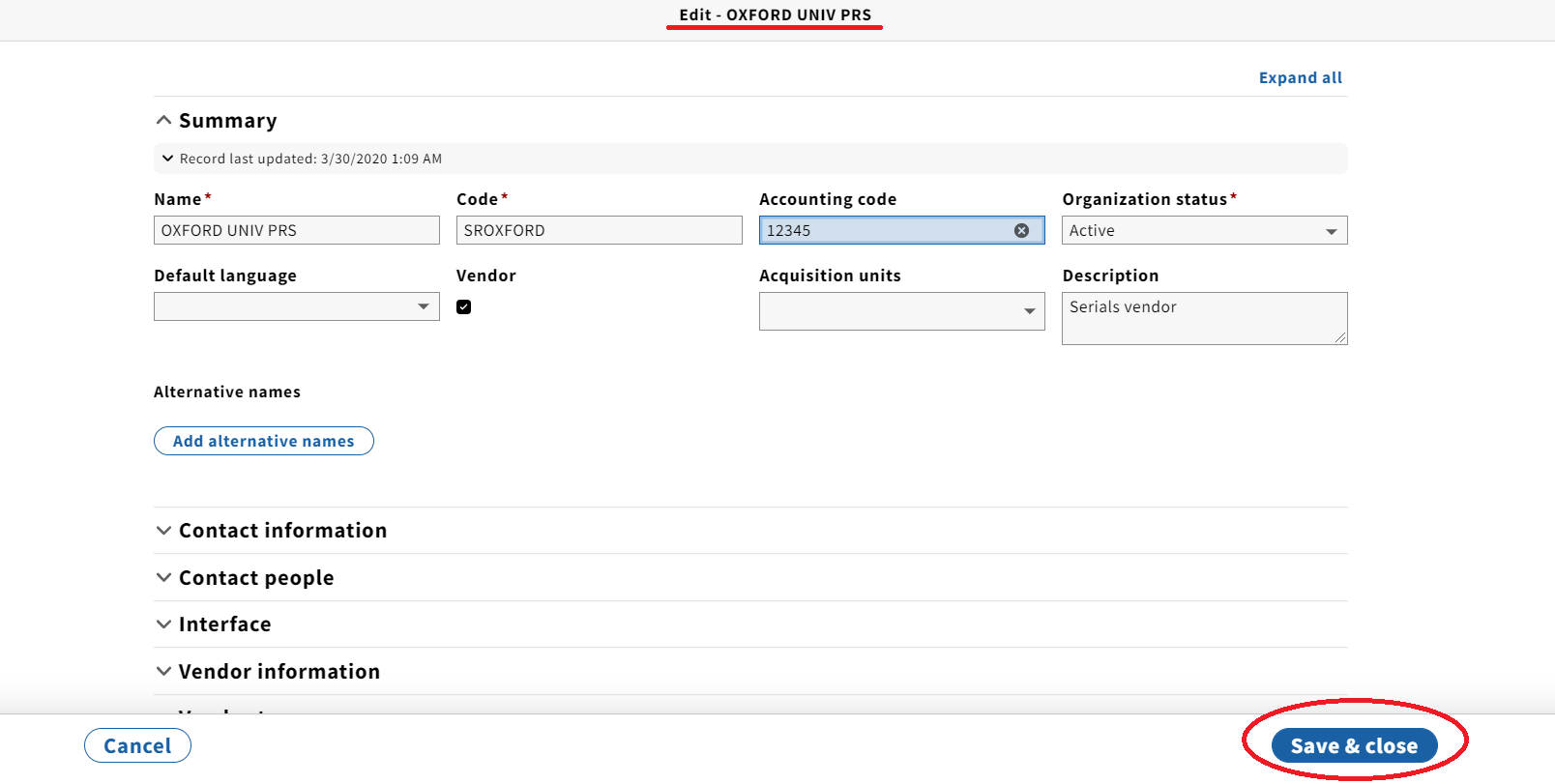Screen dimensions: 1555x784
Task: Clear the Accounting code field
Action: (x=1021, y=230)
